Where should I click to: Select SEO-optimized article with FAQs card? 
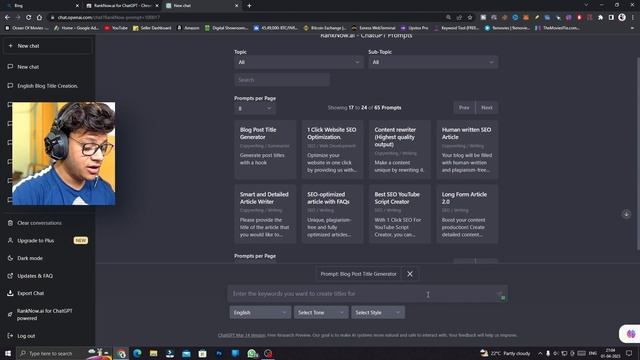point(332,214)
